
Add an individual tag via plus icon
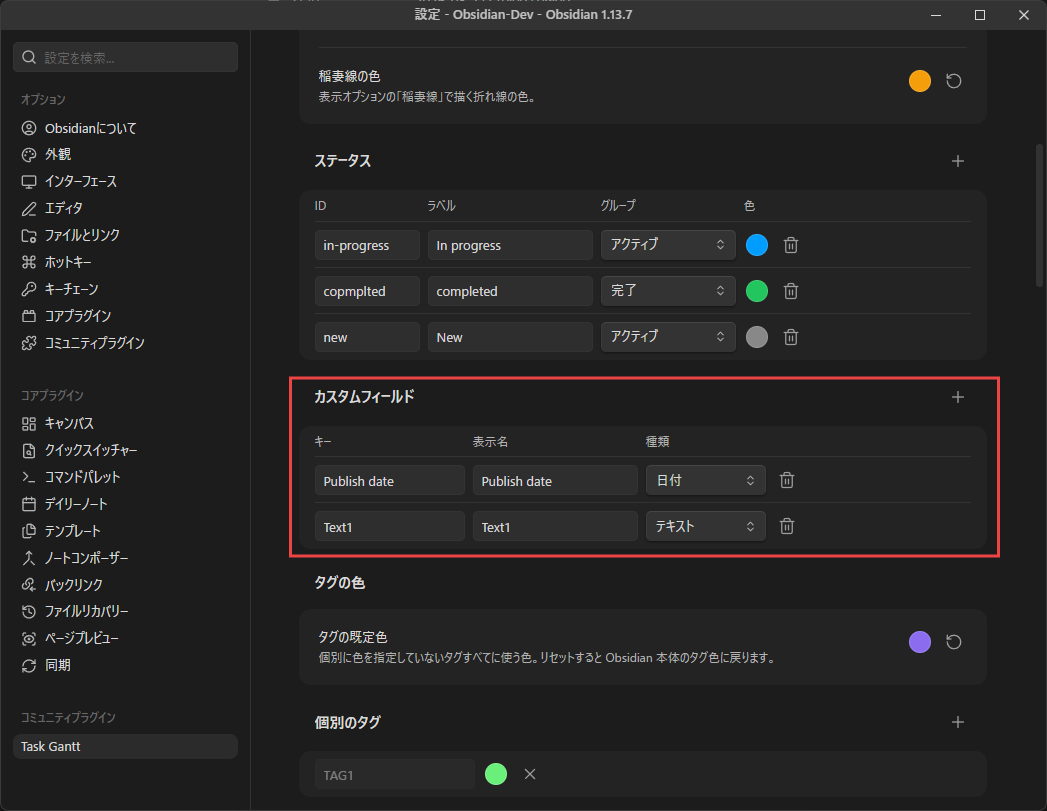958,722
